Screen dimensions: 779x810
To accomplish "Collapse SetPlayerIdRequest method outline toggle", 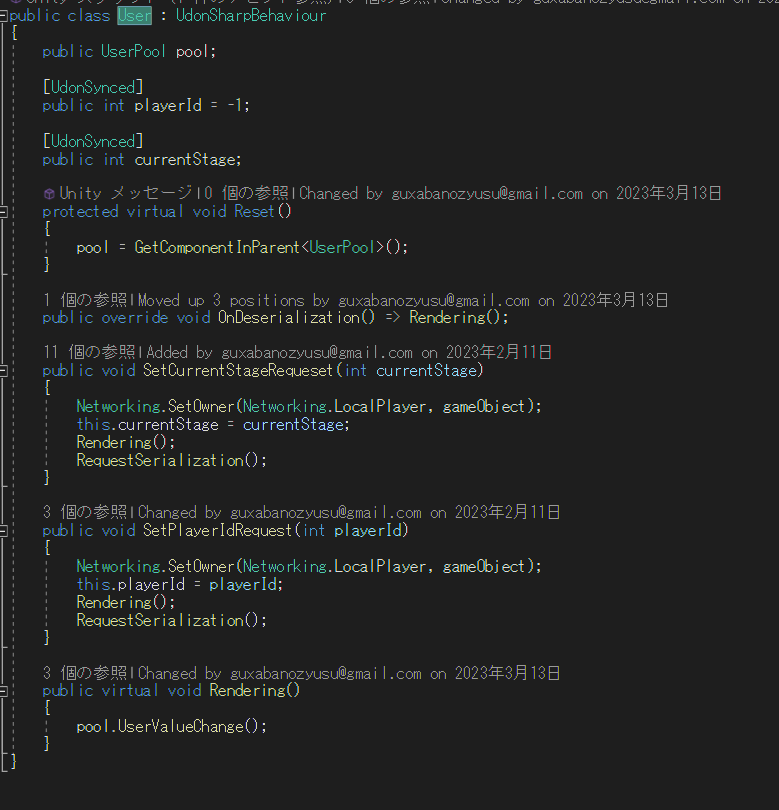I will [x=4, y=531].
